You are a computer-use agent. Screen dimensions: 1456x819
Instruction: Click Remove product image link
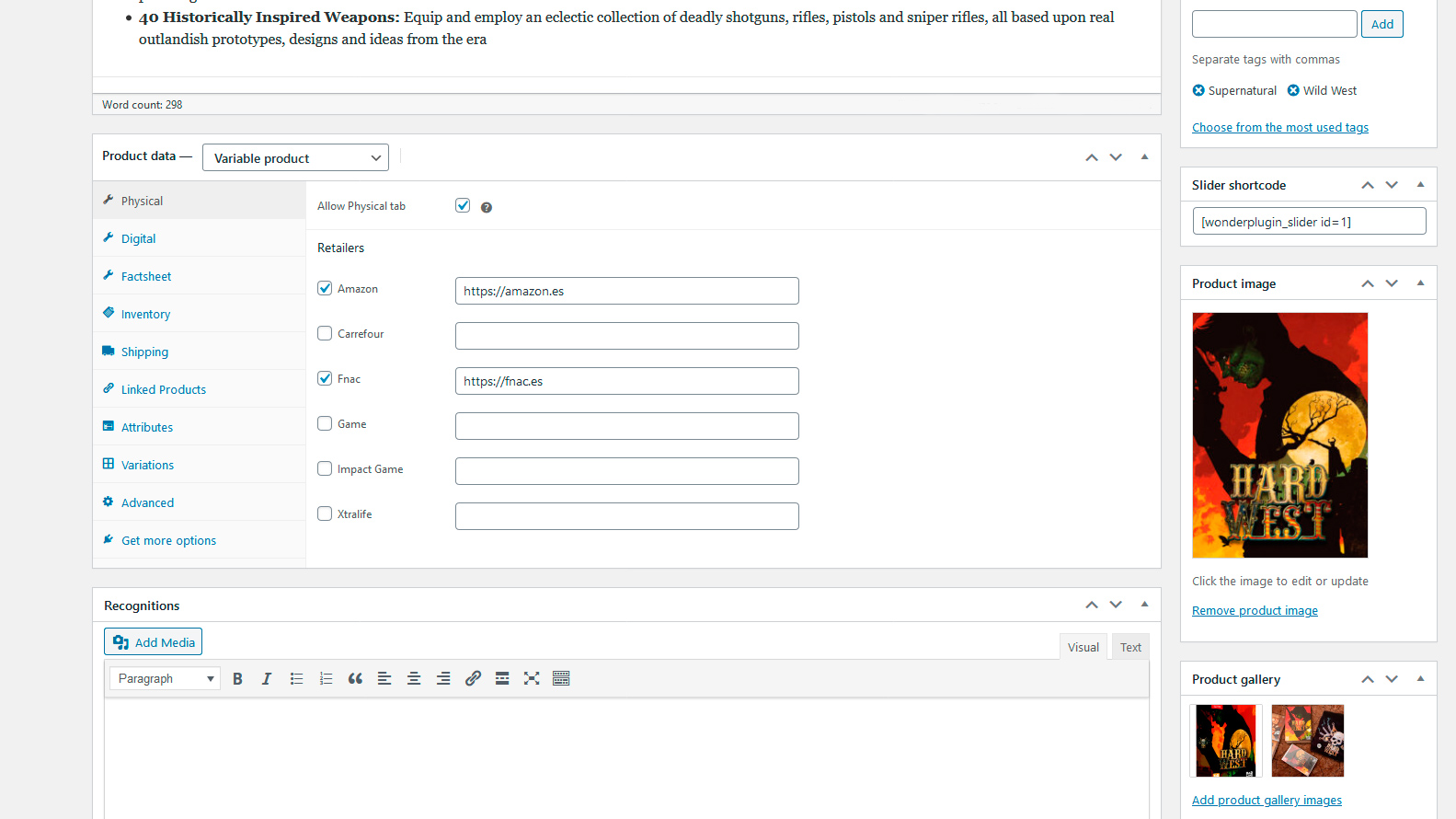pyautogui.click(x=1255, y=611)
